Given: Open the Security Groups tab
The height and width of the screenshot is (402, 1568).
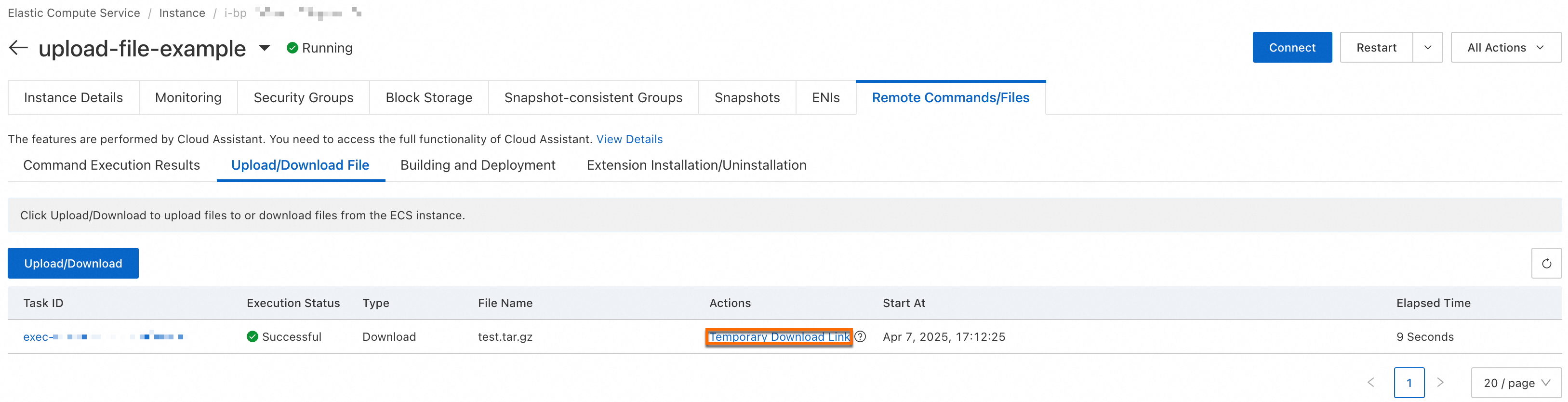Looking at the screenshot, I should coord(303,97).
